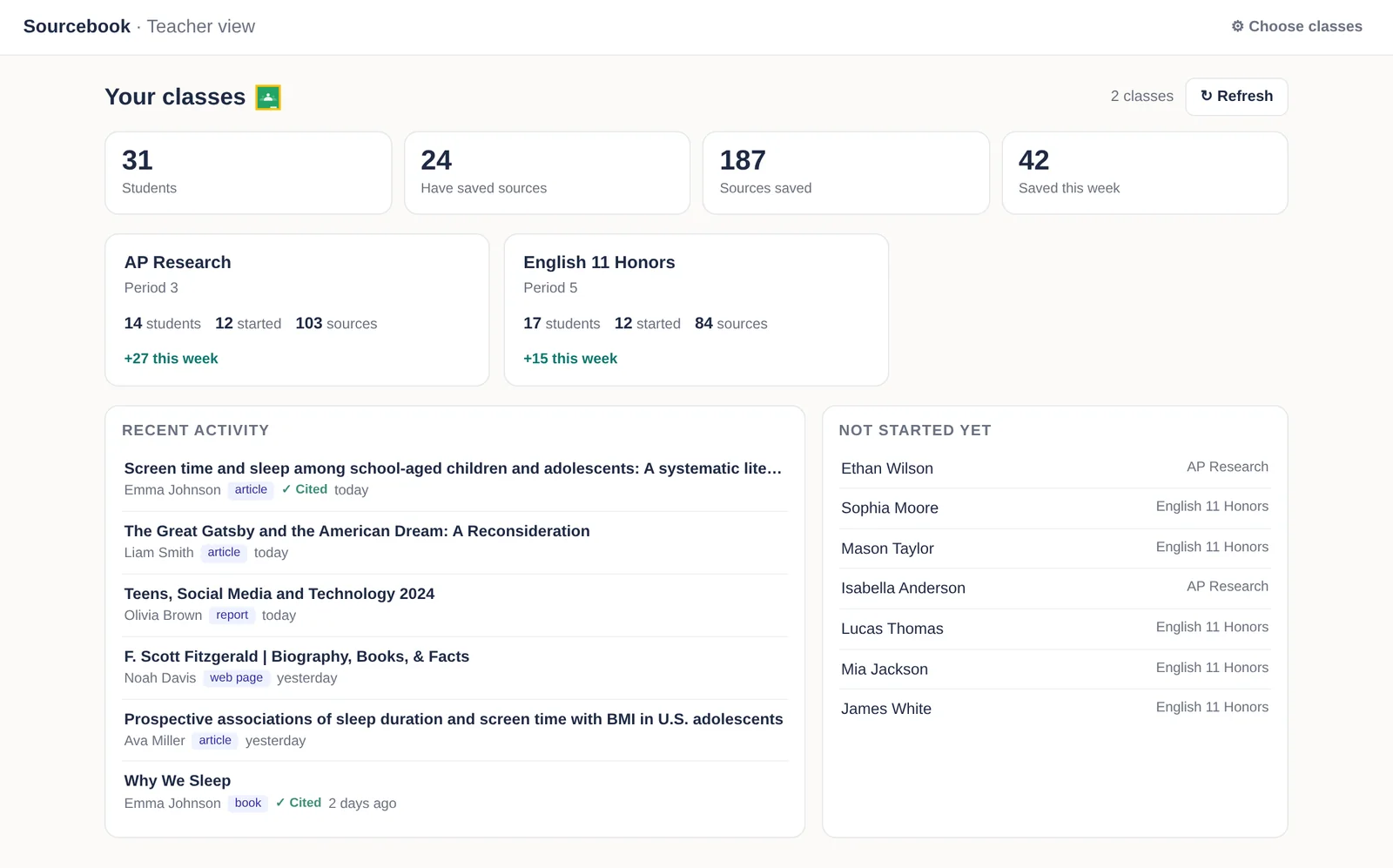This screenshot has height=868, width=1393.
Task: Open F. Scott Fitzgerald Biography source
Action: click(x=297, y=656)
